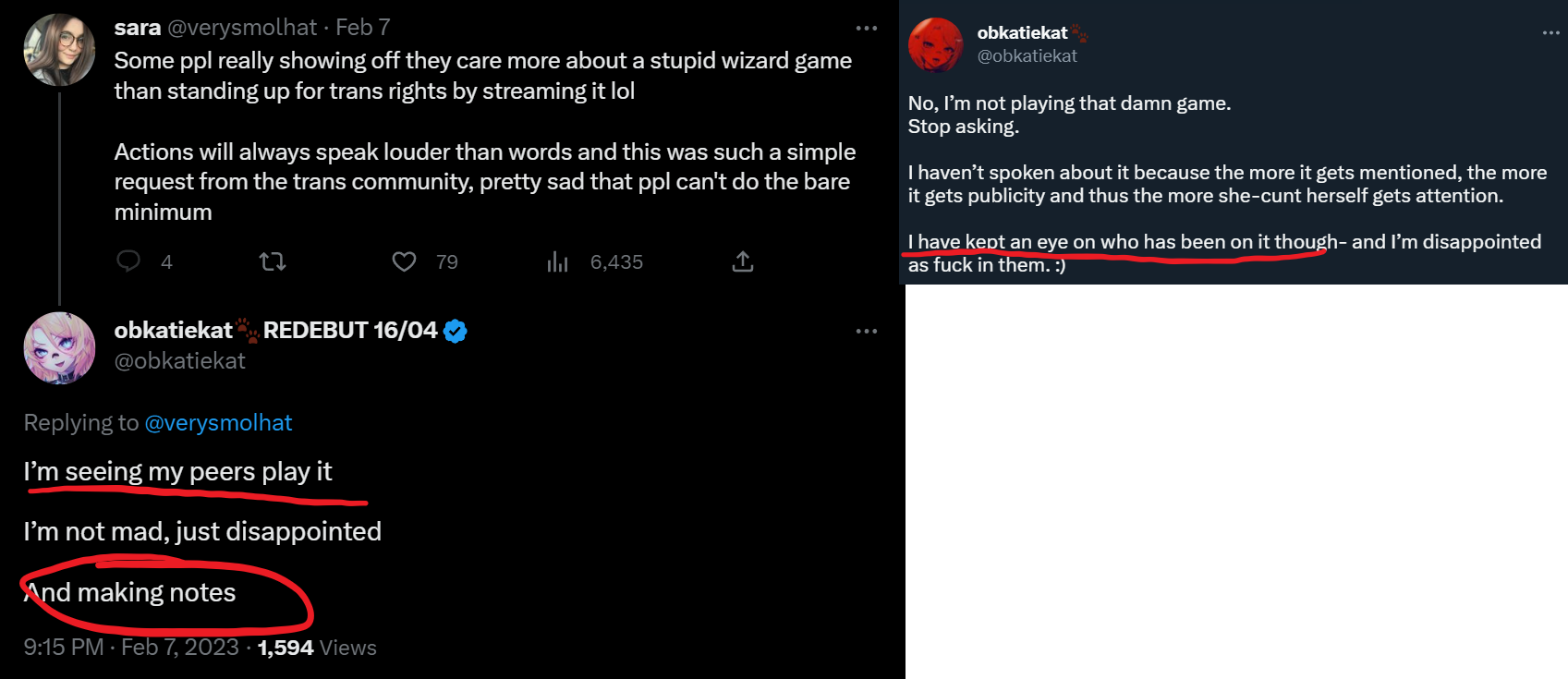The image size is (1568, 679).
Task: Click the retweet icon under sara's tweet
Action: click(x=273, y=262)
